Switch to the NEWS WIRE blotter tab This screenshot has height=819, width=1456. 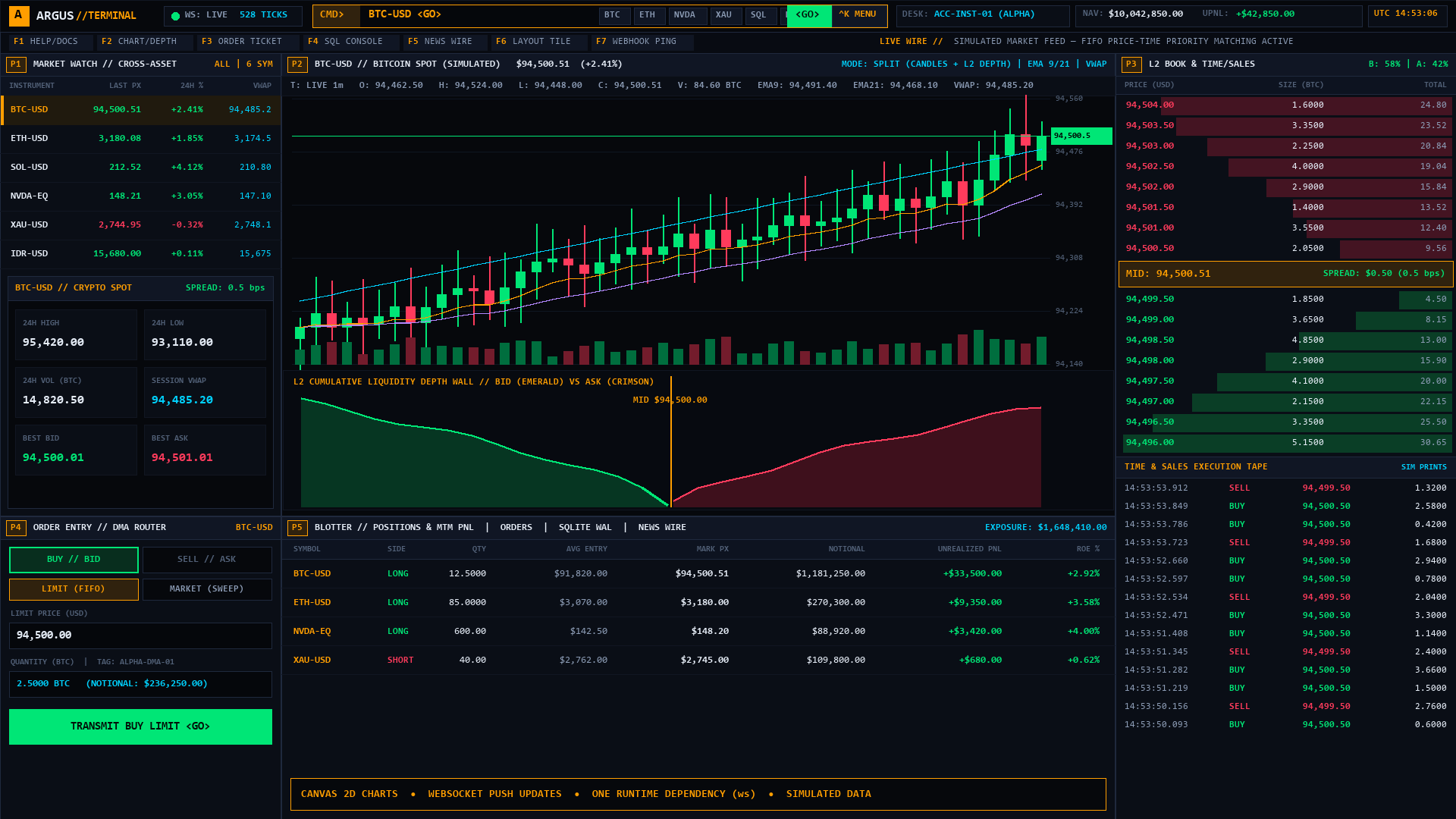point(662,528)
